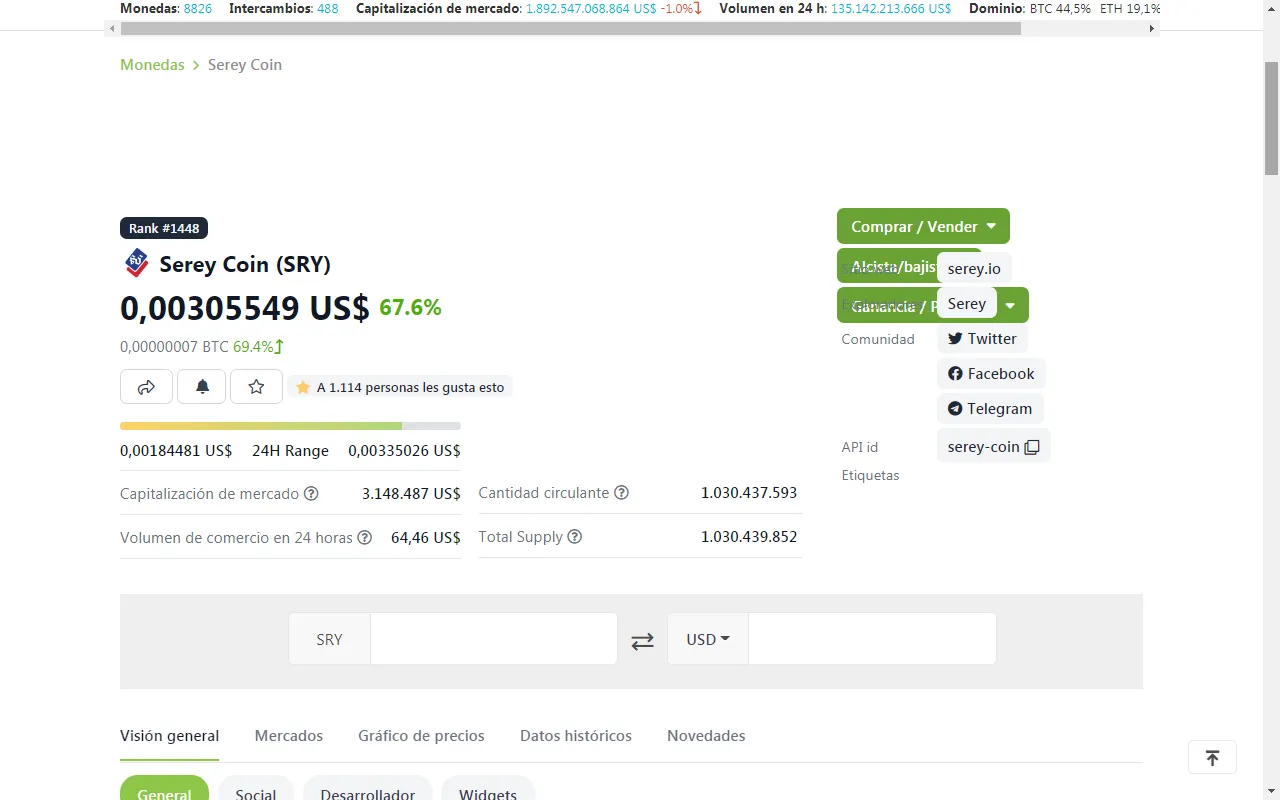This screenshot has width=1280, height=800.
Task: Open the Serey explorer link
Action: [x=966, y=304]
